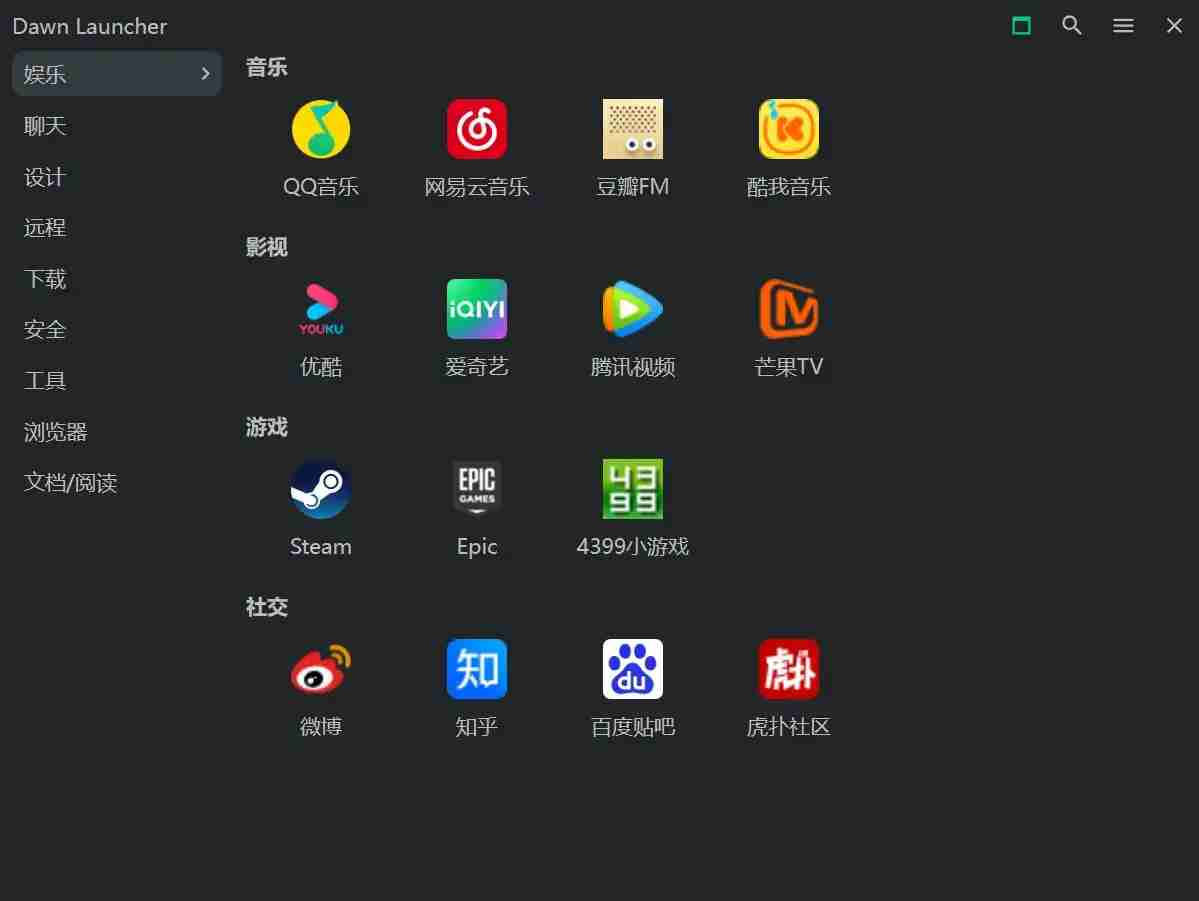Toggle the green always-on-top window icon
Screen dimensions: 1199x901
[x=1021, y=26]
